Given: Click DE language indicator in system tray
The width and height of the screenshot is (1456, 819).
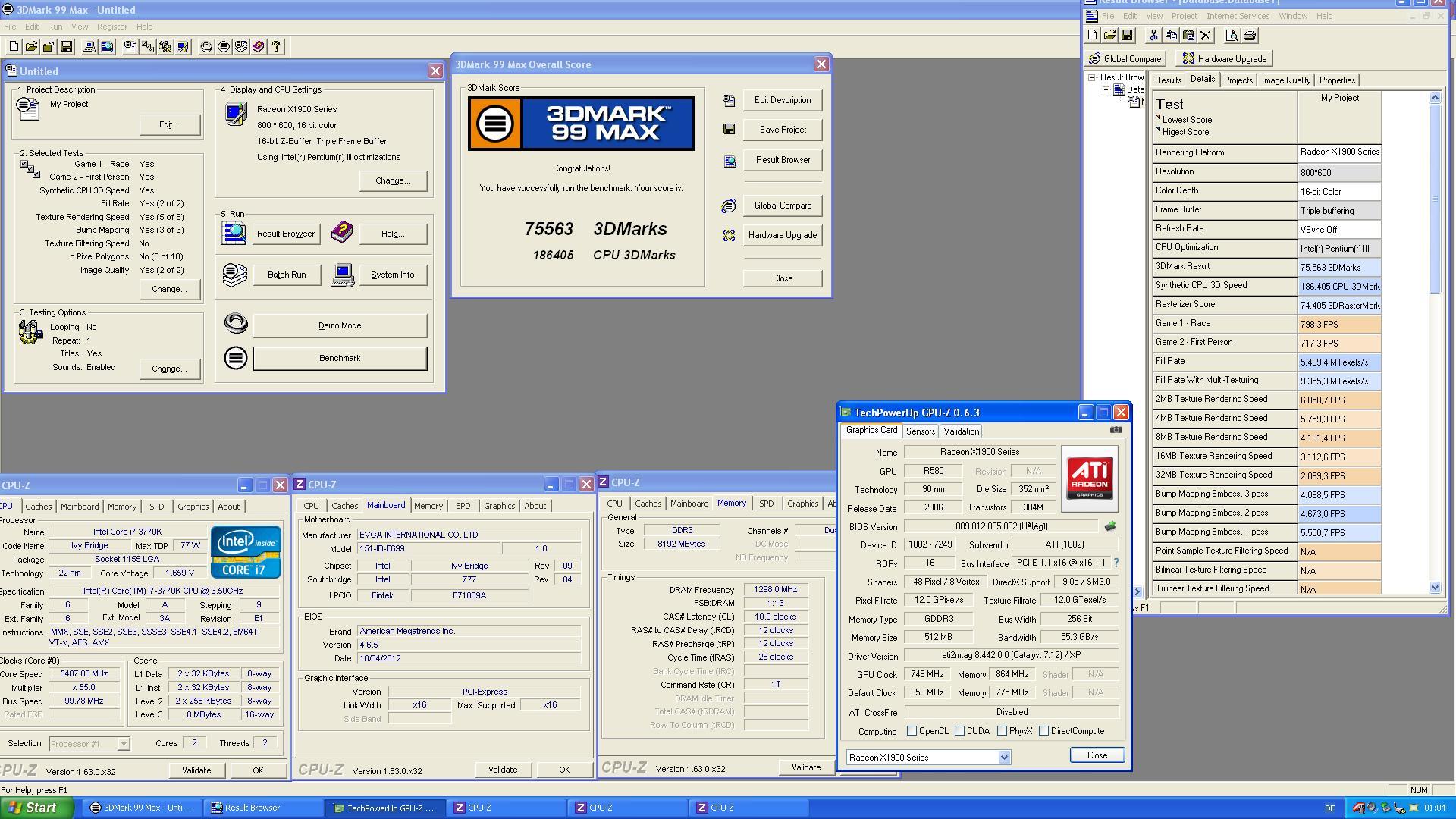Looking at the screenshot, I should pos(1329,808).
